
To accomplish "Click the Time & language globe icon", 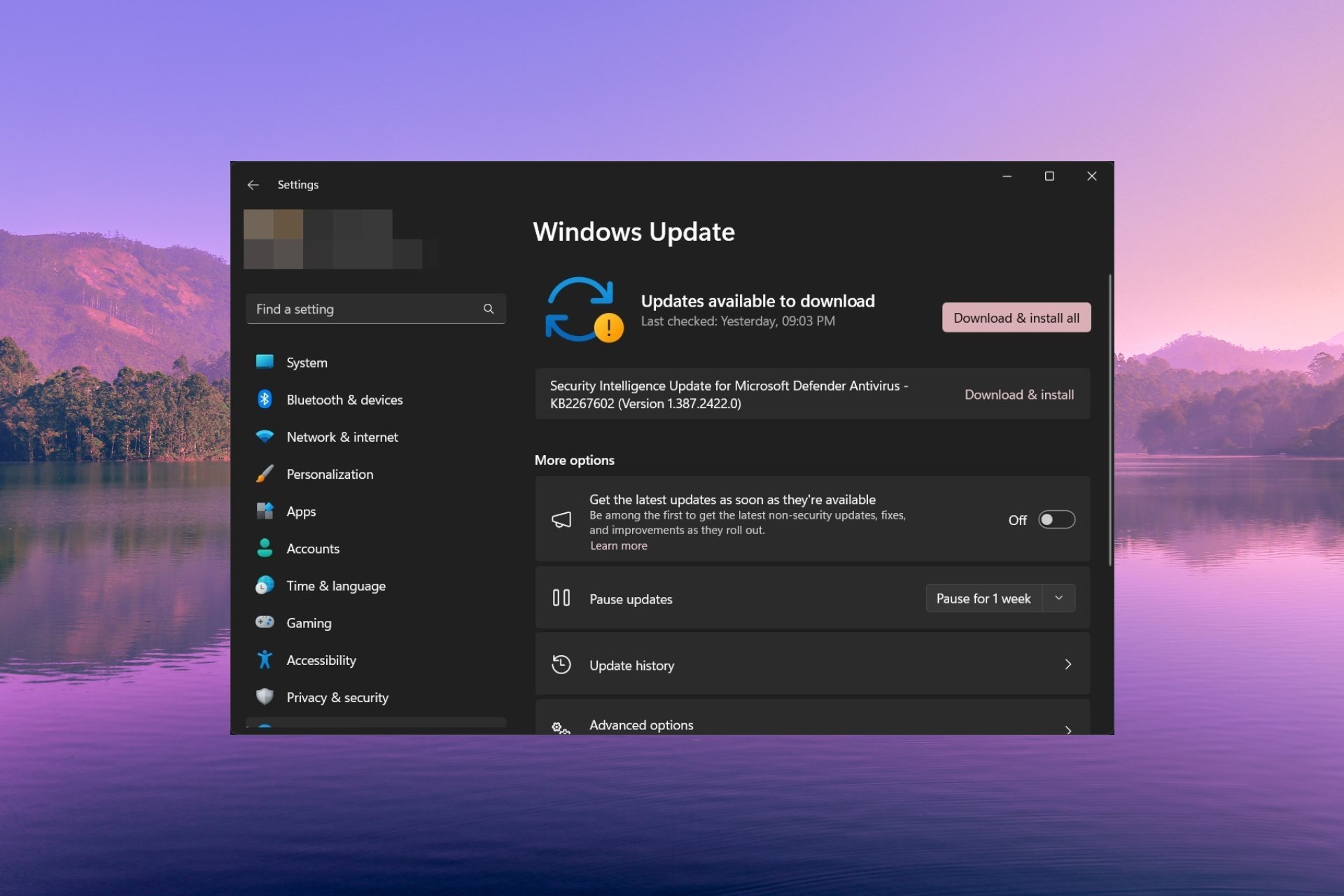I will pyautogui.click(x=265, y=585).
